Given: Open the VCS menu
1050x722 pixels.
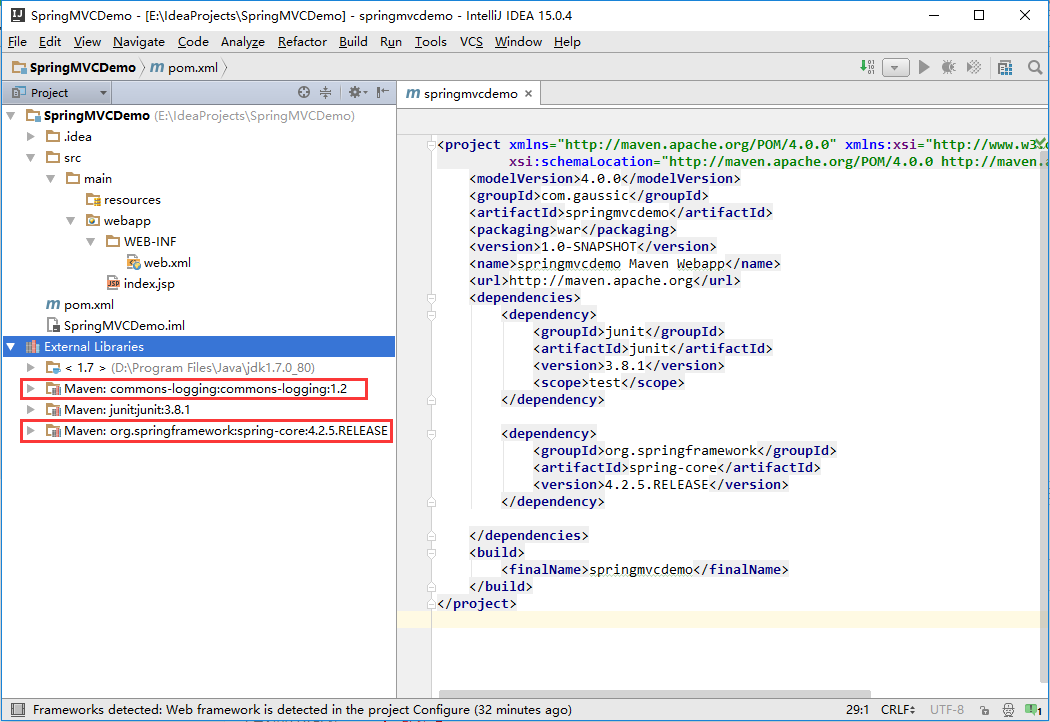Looking at the screenshot, I should [x=471, y=42].
